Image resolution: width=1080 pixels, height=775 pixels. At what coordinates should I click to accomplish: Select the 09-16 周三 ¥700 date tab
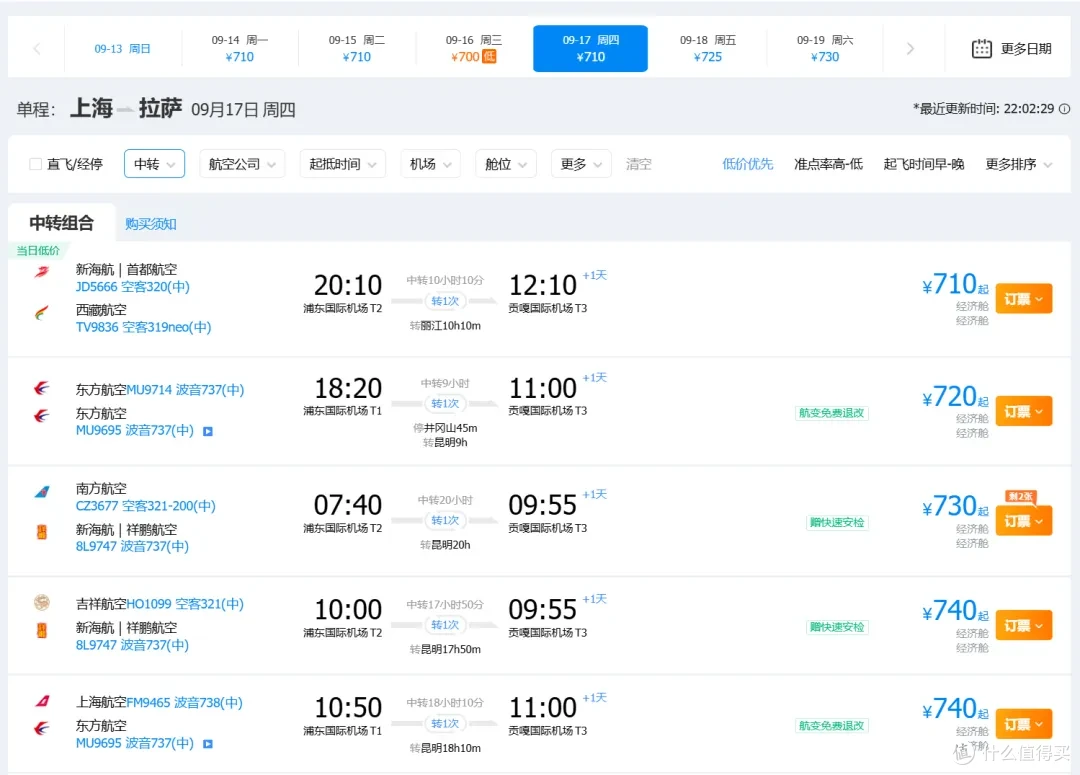[474, 49]
